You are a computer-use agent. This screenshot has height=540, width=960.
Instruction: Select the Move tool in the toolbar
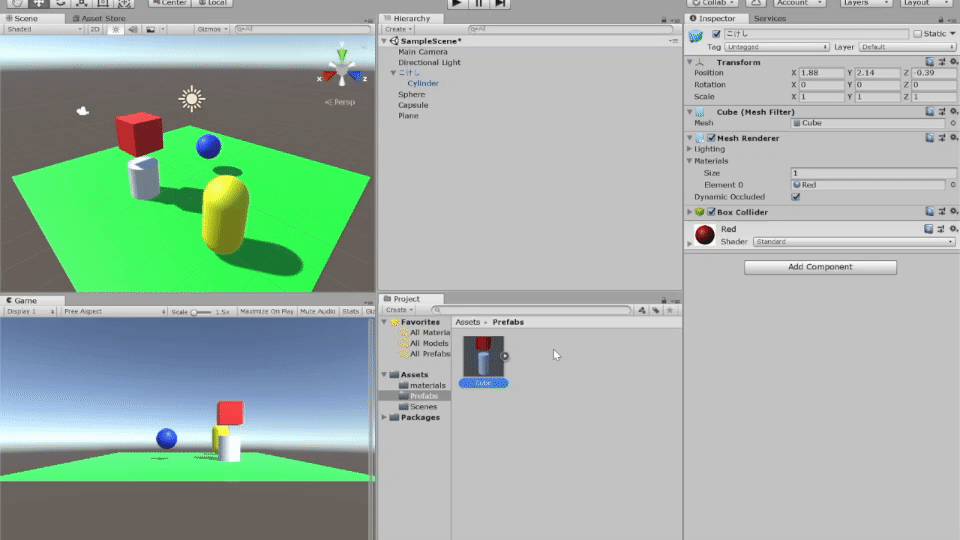tap(38, 3)
